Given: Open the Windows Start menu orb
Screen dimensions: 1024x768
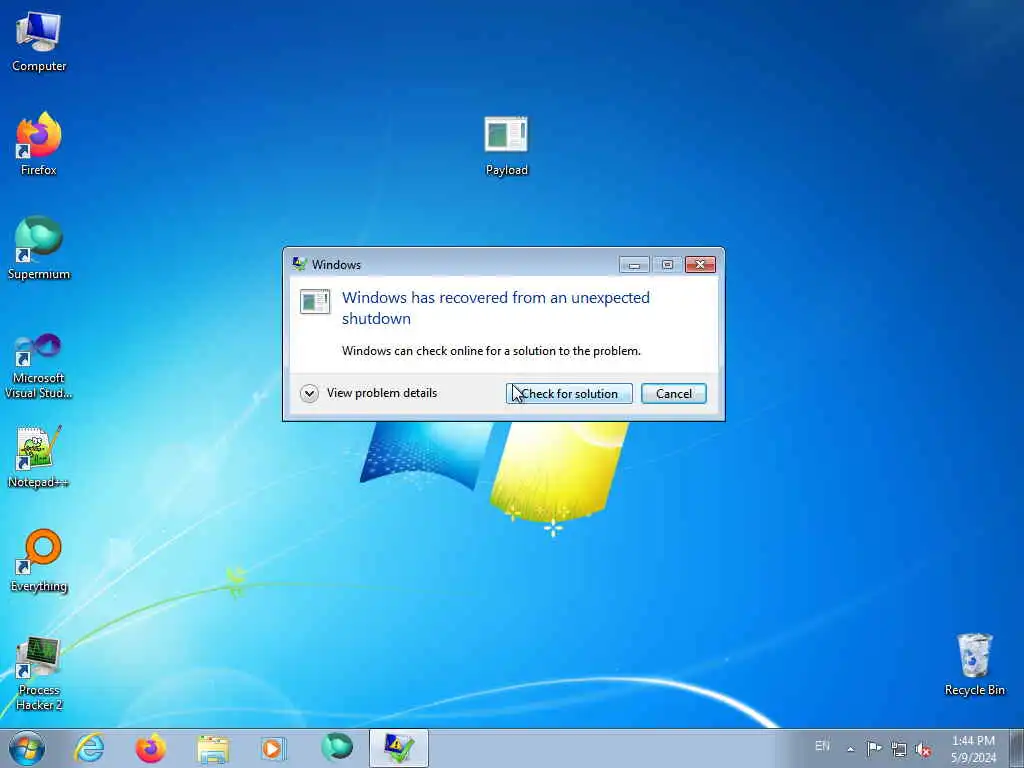Looking at the screenshot, I should point(27,748).
